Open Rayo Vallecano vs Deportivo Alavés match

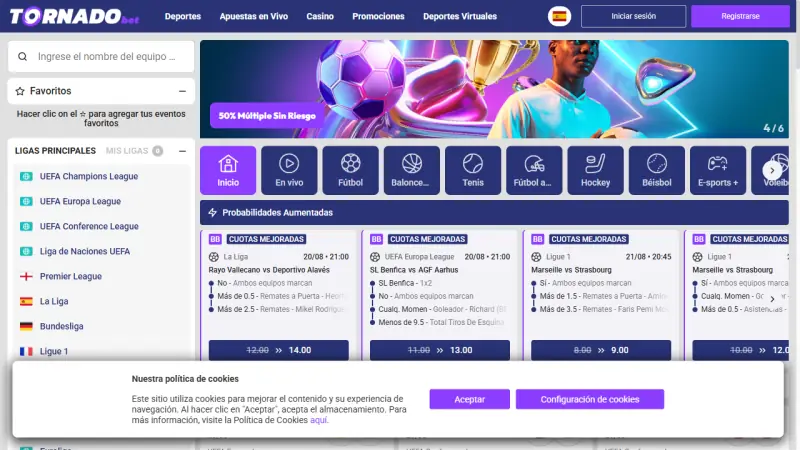coord(269,270)
